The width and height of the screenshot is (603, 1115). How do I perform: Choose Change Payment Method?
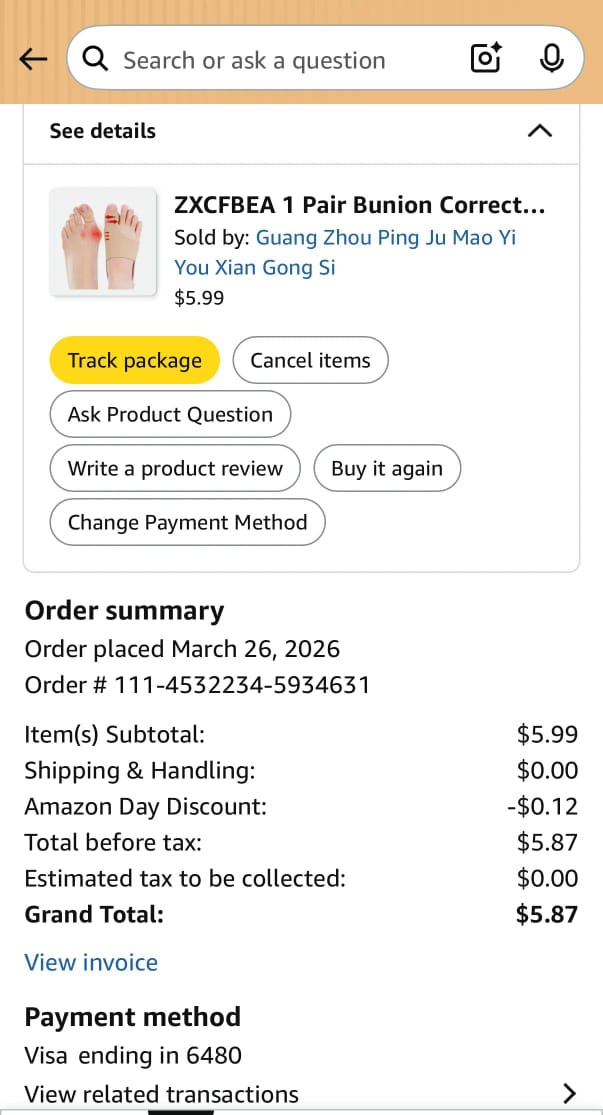(187, 523)
